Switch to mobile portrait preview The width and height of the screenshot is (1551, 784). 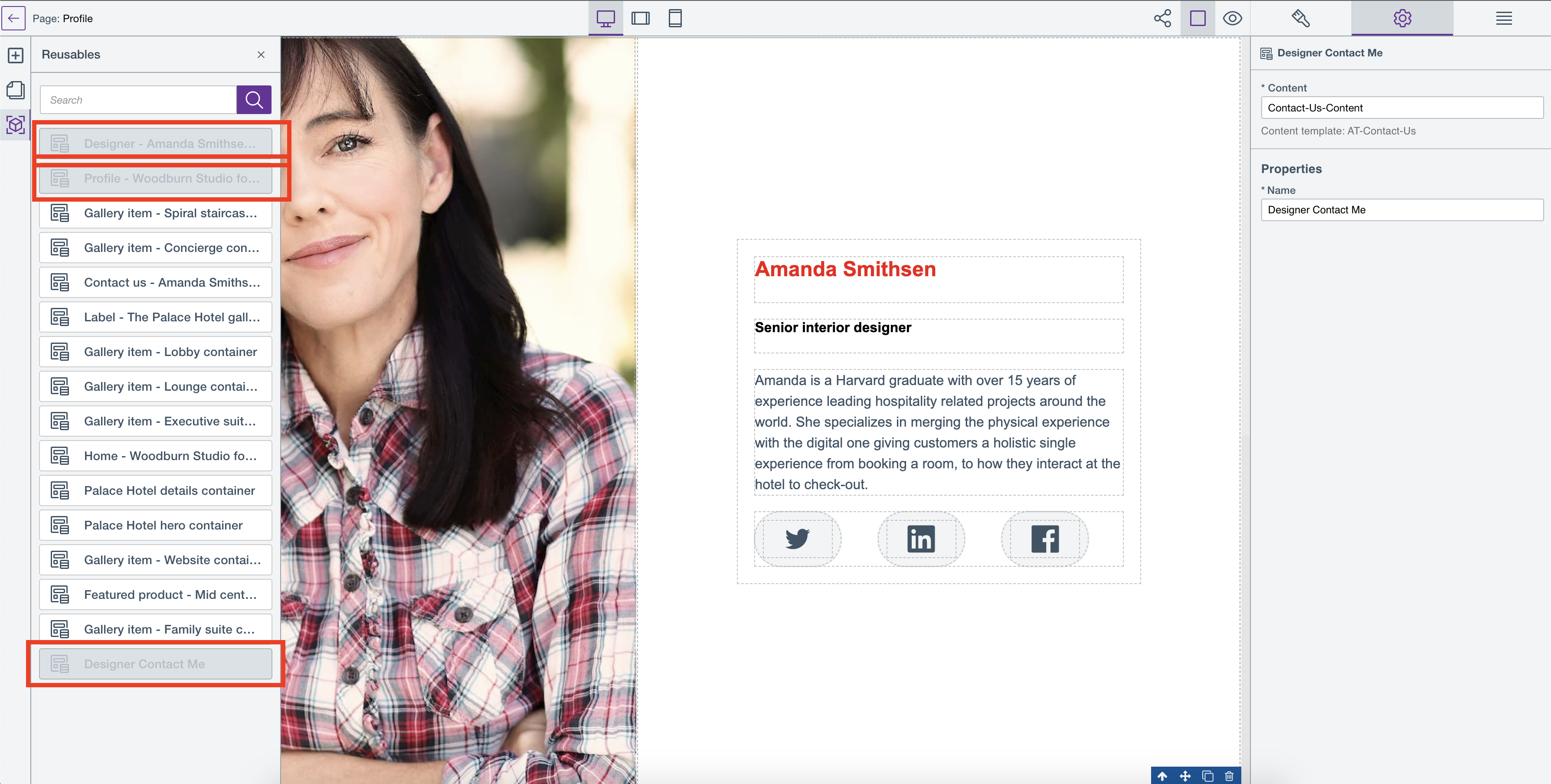pyautogui.click(x=675, y=18)
